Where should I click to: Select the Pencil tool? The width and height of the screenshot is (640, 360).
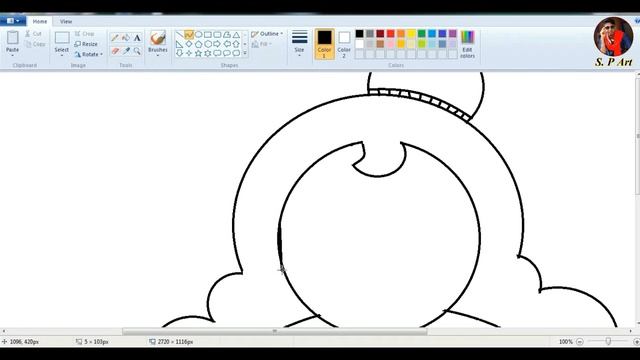(x=115, y=38)
